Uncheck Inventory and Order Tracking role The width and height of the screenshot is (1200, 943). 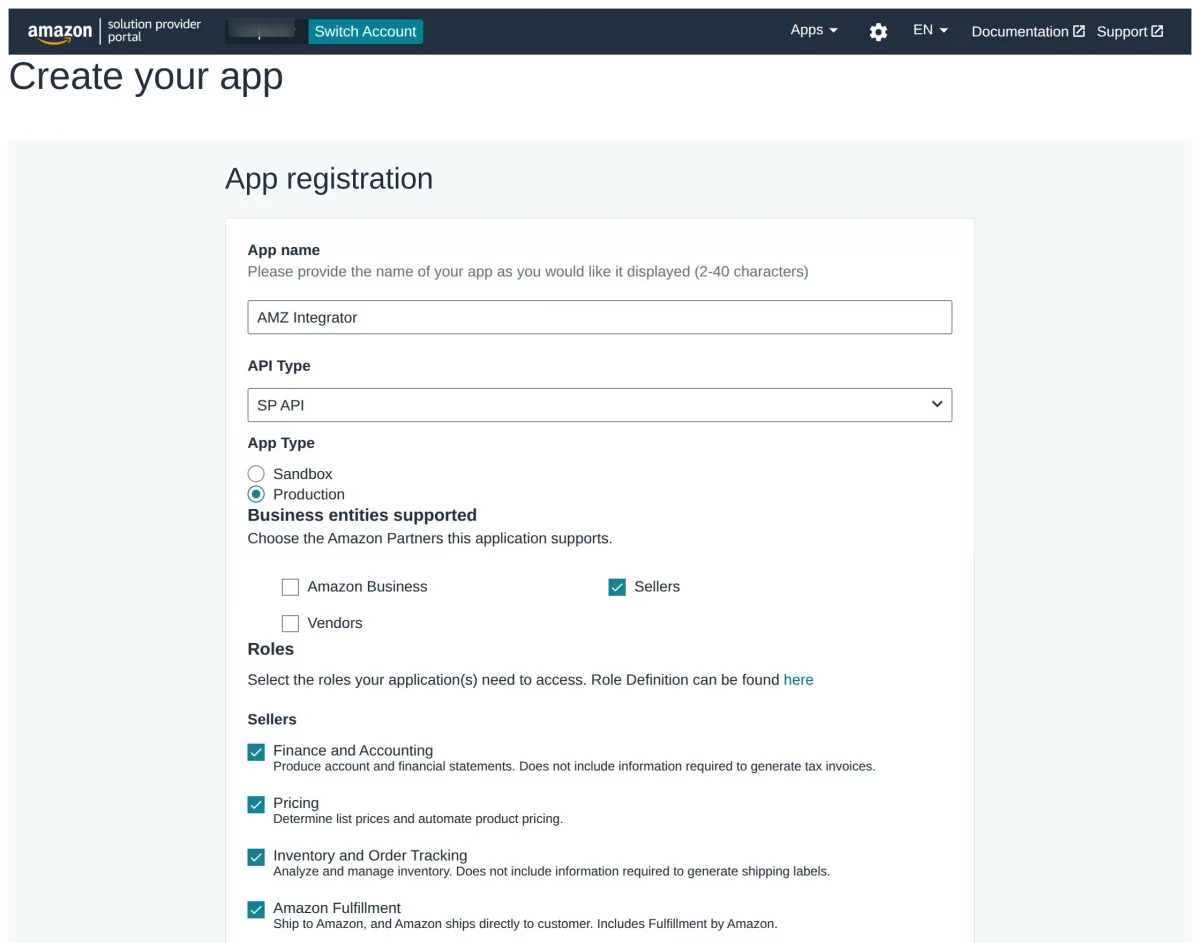point(256,857)
